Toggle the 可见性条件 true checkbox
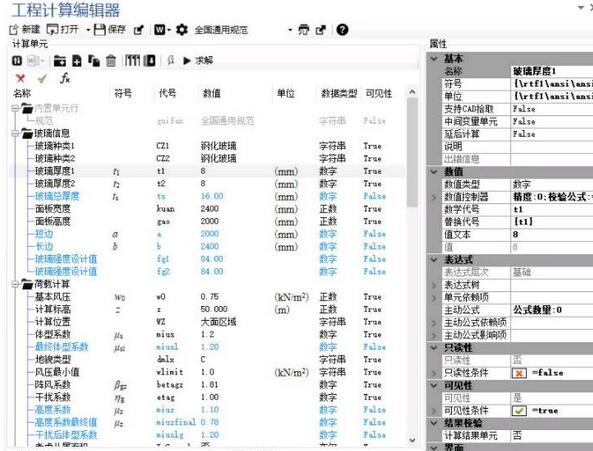 click(x=519, y=411)
